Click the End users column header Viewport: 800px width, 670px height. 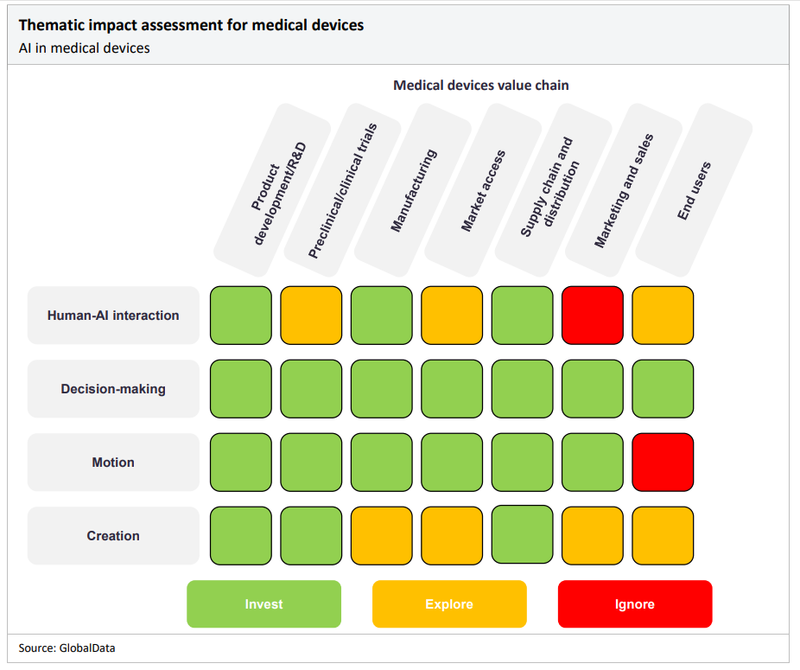click(x=693, y=191)
